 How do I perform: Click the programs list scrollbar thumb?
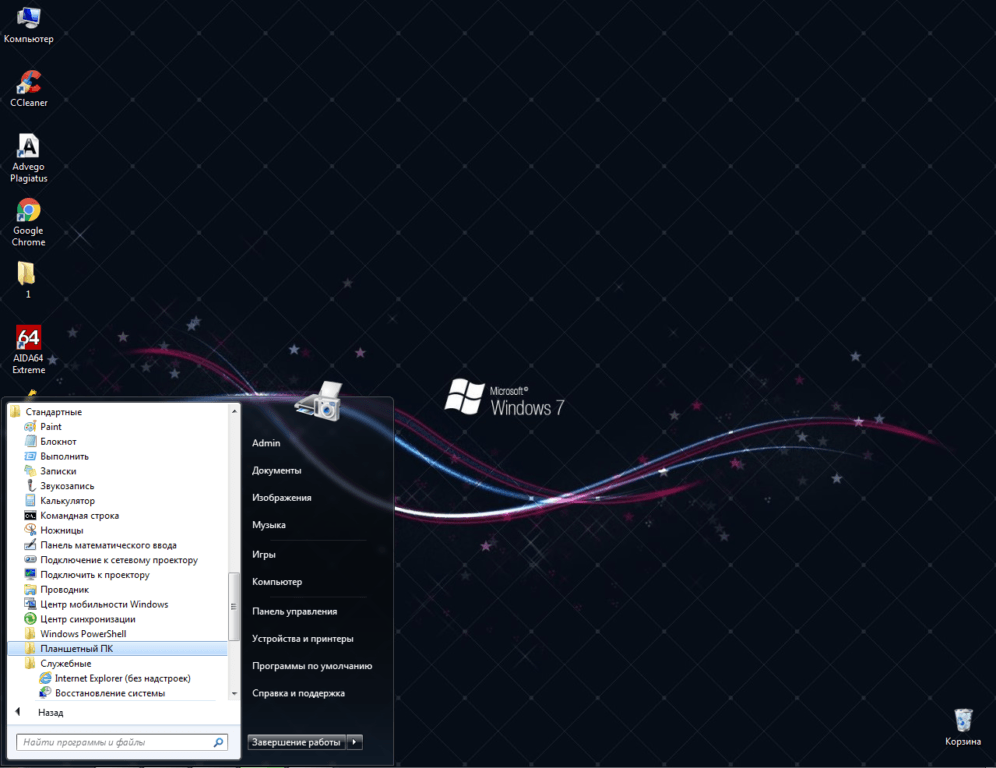coord(234,607)
